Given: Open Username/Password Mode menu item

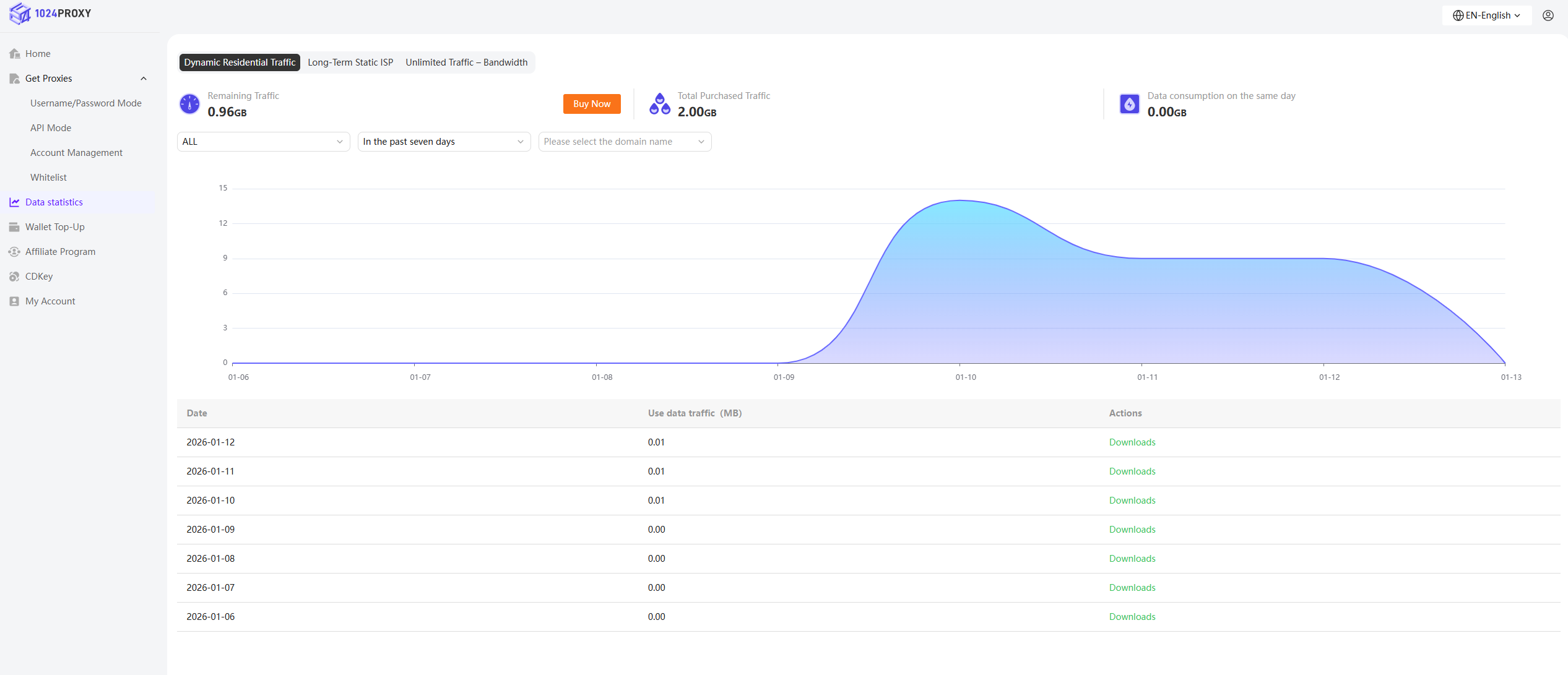Looking at the screenshot, I should [86, 103].
